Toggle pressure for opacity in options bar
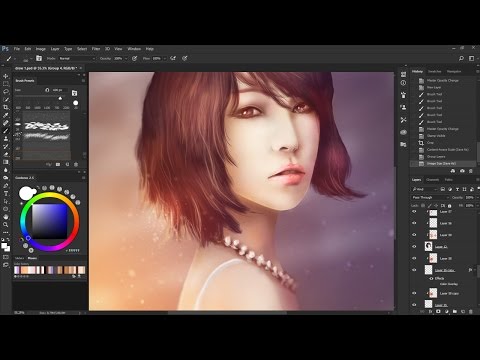This screenshot has width=480, height=360. [135, 58]
